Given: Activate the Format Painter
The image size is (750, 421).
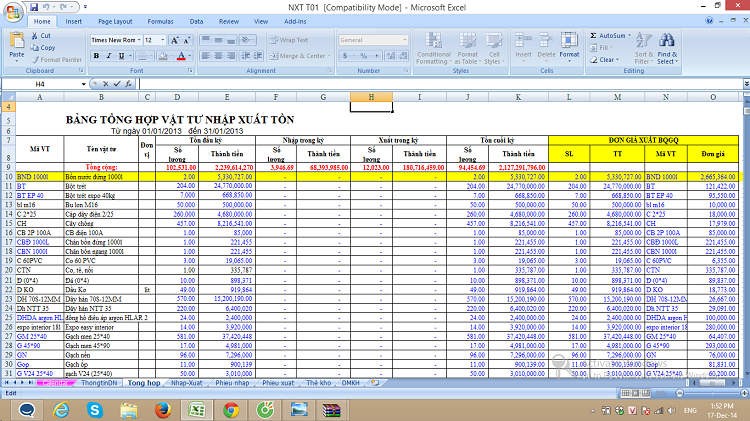Looking at the screenshot, I should [56, 59].
